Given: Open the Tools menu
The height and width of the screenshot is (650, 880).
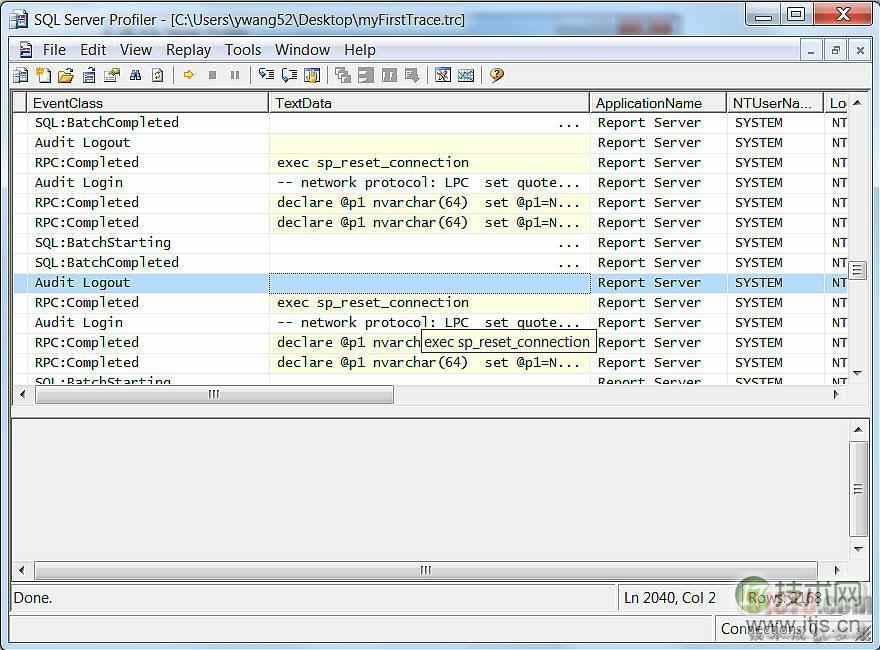Looking at the screenshot, I should coord(243,49).
